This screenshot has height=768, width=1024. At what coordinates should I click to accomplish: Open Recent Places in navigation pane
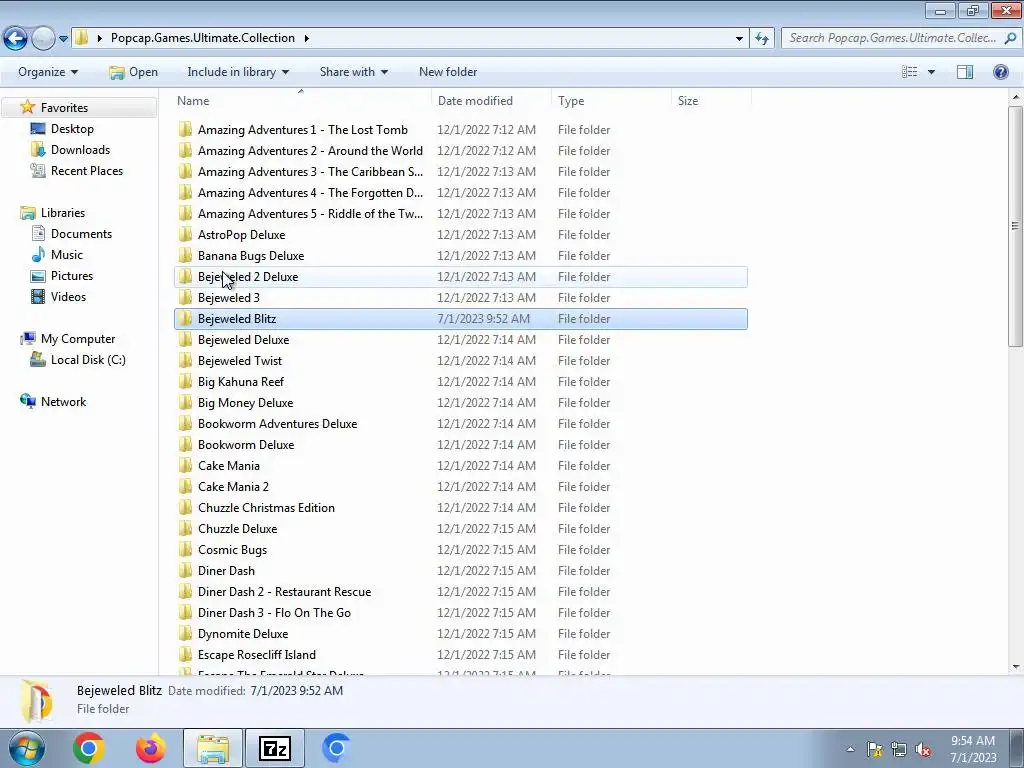point(86,170)
